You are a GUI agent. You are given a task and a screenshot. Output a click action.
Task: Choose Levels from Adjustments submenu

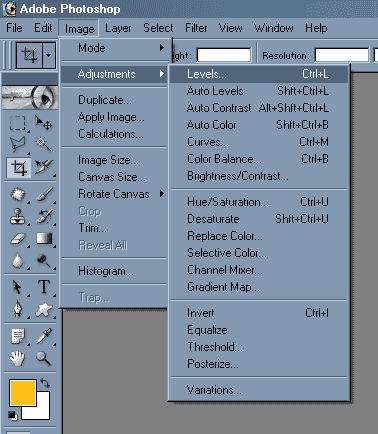[x=259, y=74]
